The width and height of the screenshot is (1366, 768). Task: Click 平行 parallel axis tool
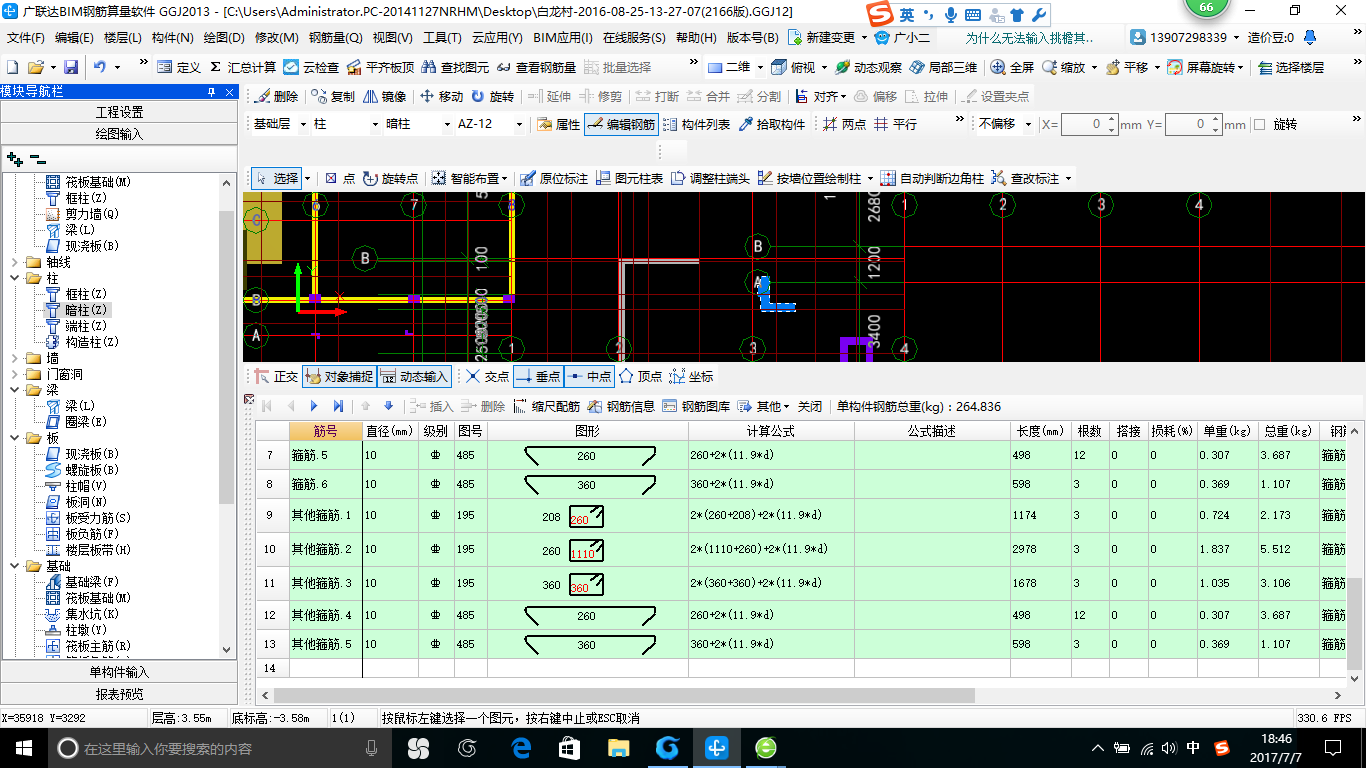pyautogui.click(x=895, y=124)
